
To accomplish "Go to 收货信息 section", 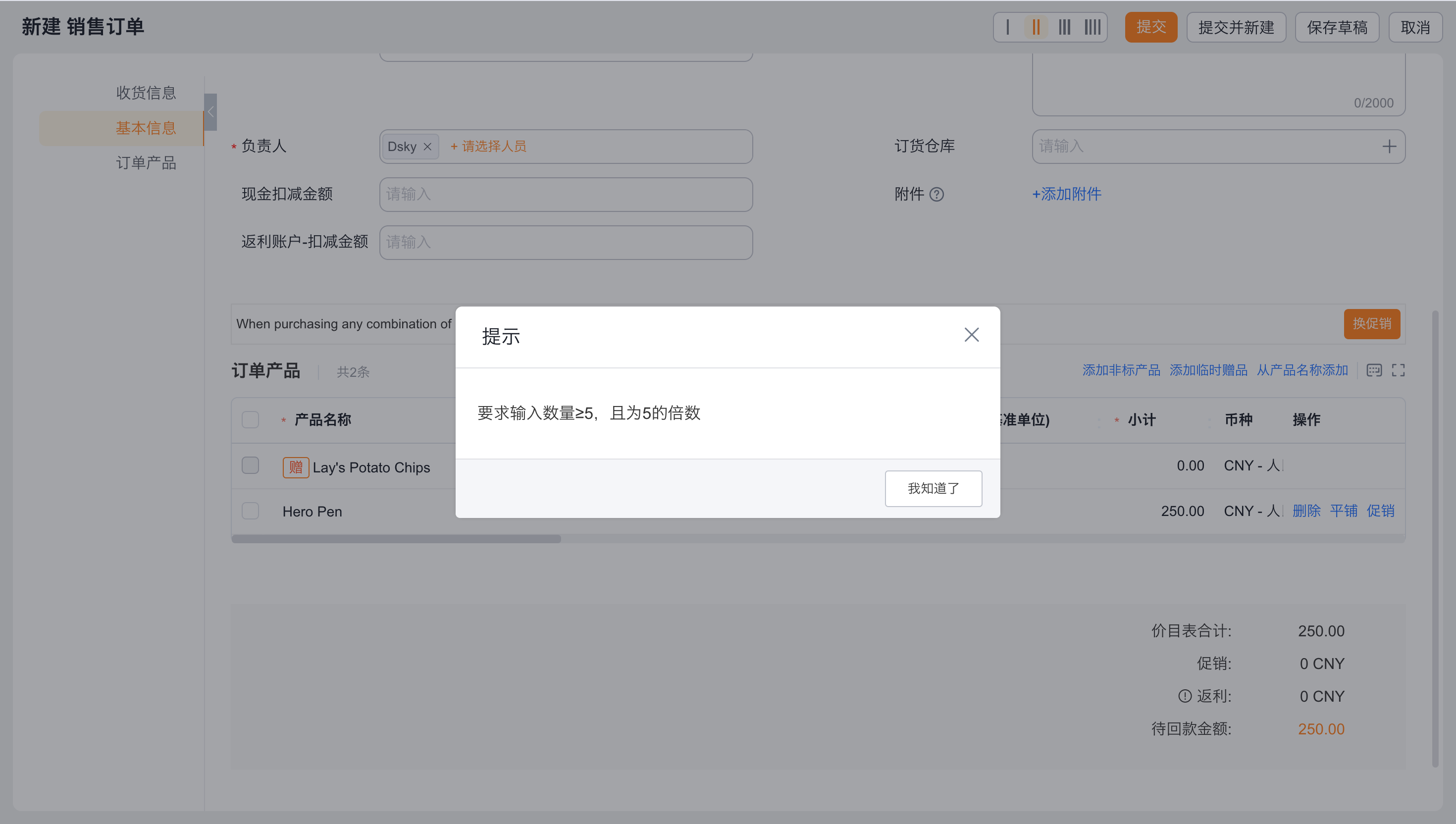I will pos(146,93).
